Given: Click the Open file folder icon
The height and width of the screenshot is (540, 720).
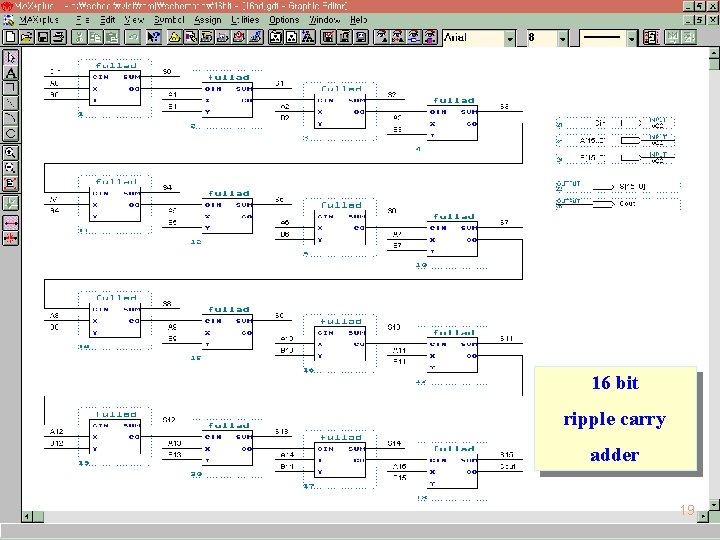Looking at the screenshot, I should pyautogui.click(x=27, y=37).
